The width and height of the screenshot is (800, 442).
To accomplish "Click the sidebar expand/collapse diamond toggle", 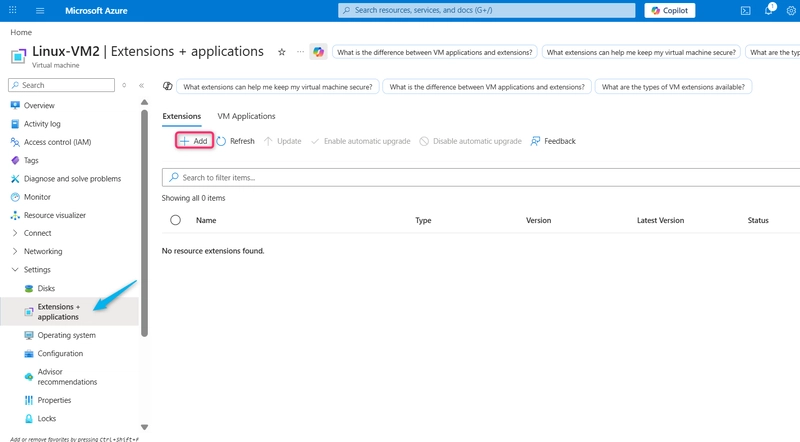I will (x=124, y=85).
